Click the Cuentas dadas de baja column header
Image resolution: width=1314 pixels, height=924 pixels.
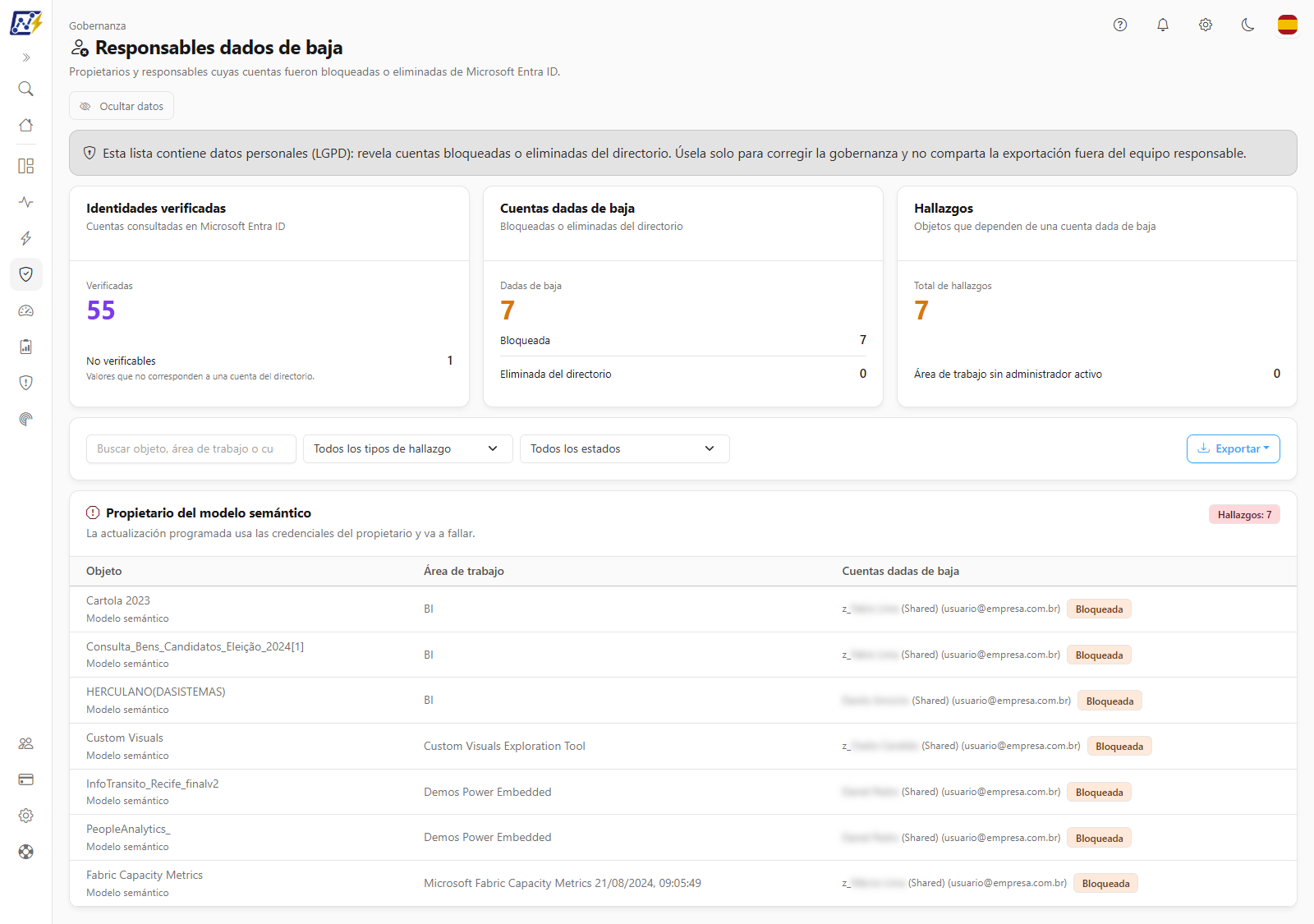[x=900, y=572]
